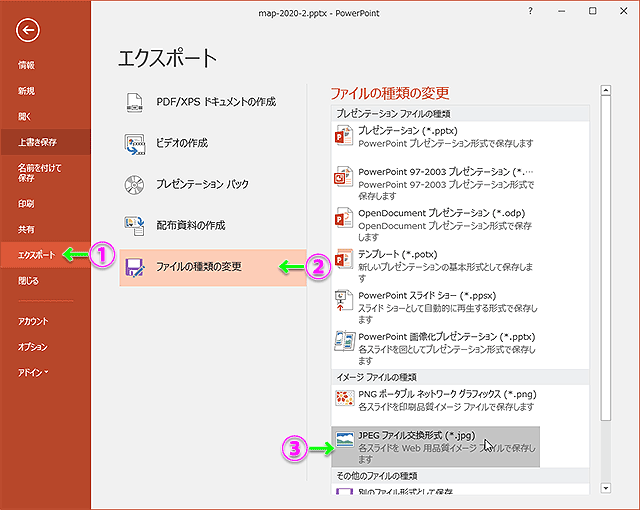This screenshot has width=640, height=510.
Task: Click the PowerPoint slide show (*.ppsx) icon
Action: point(344,300)
